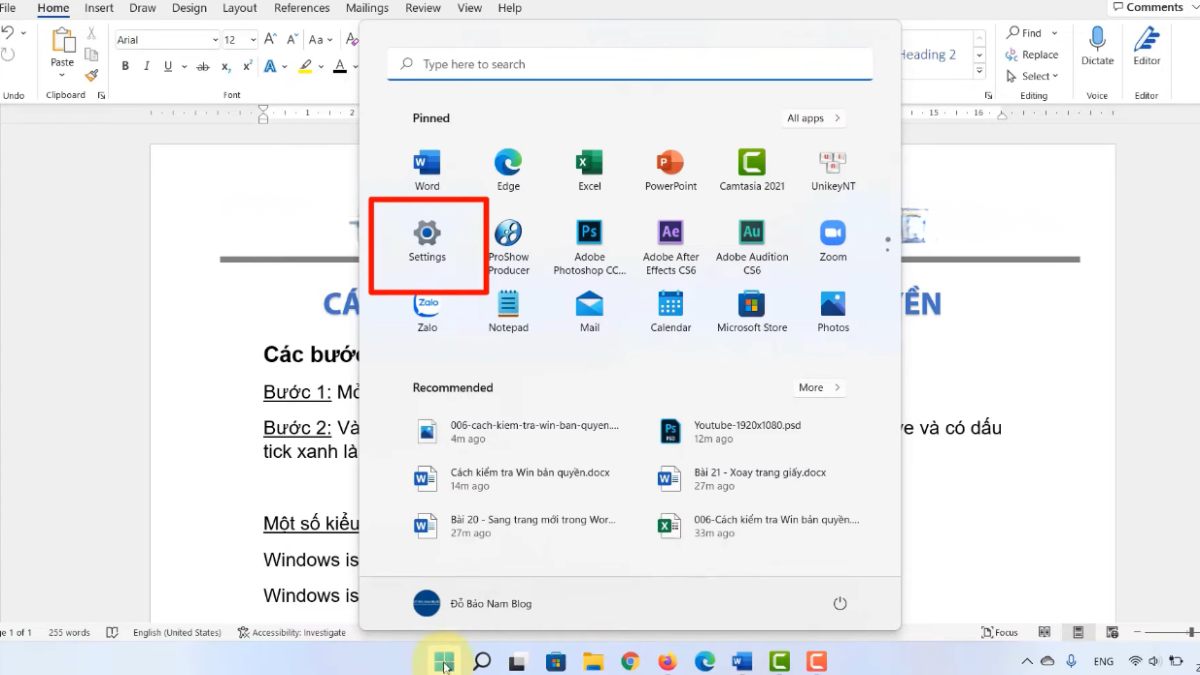The image size is (1200, 675).
Task: Click the Undo arrow in Word
Action: pos(6,34)
